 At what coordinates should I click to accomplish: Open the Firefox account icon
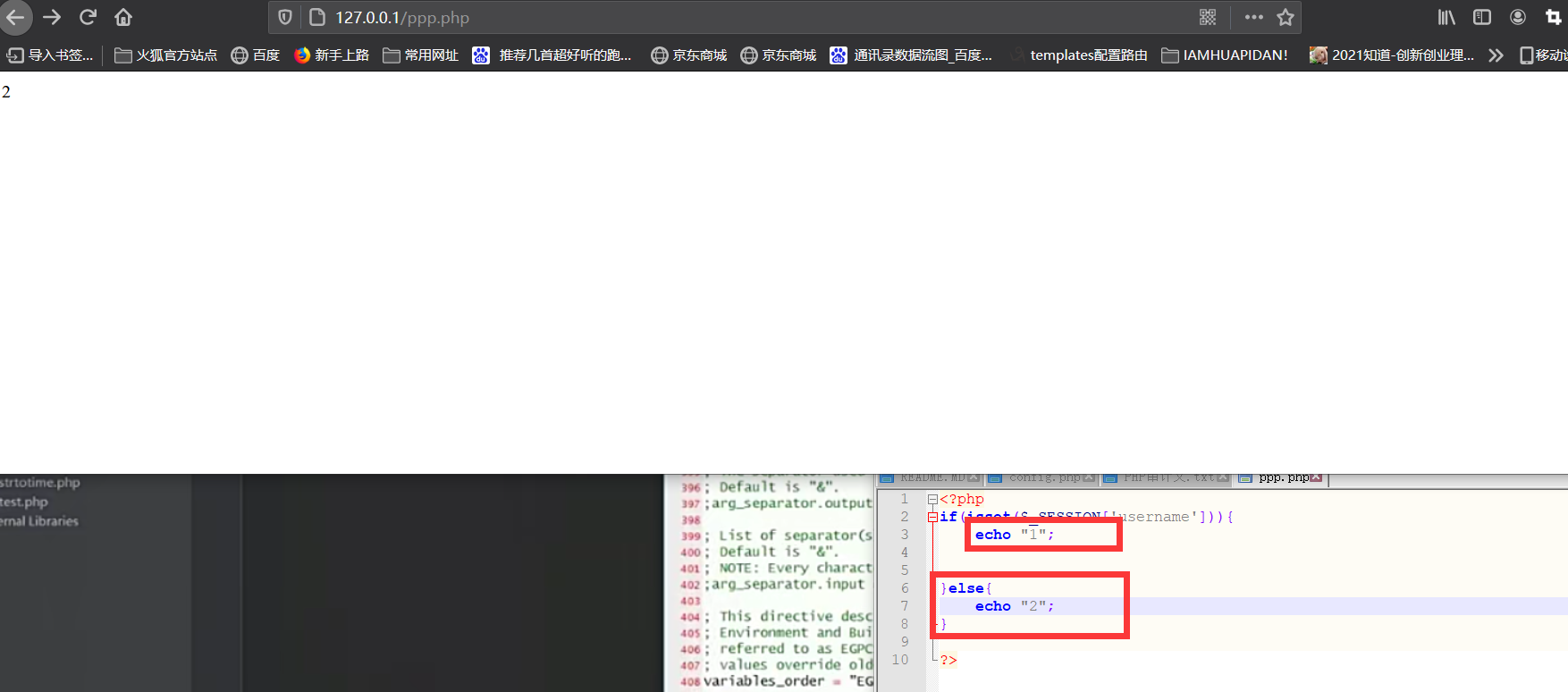1518,17
